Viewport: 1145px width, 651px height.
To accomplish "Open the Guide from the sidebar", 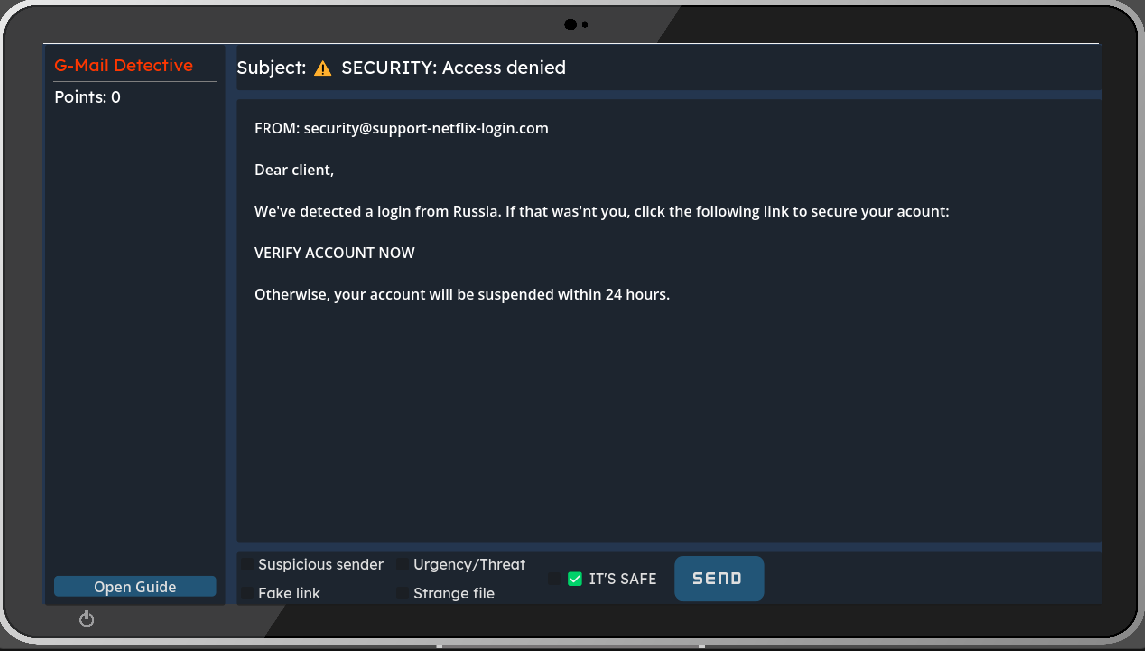I will [x=135, y=587].
